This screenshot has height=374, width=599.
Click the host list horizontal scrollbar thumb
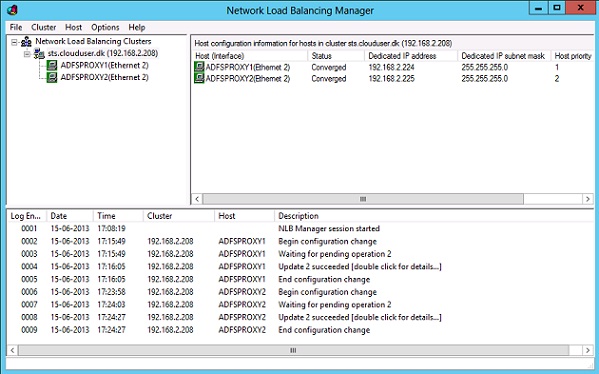coord(363,199)
